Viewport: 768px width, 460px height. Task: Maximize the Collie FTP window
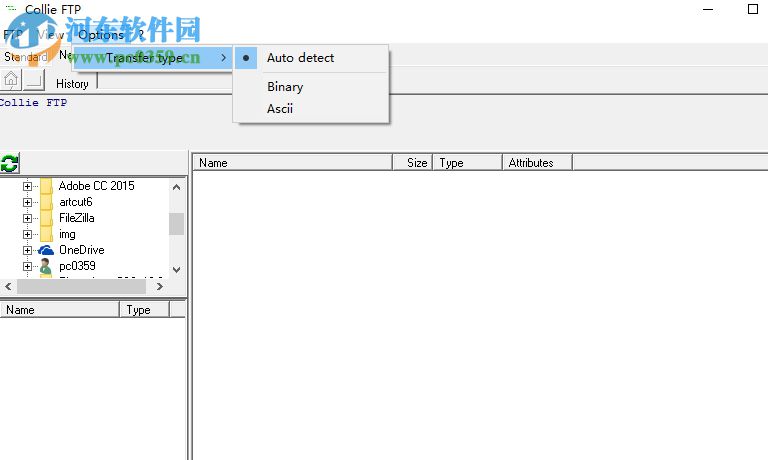click(753, 9)
